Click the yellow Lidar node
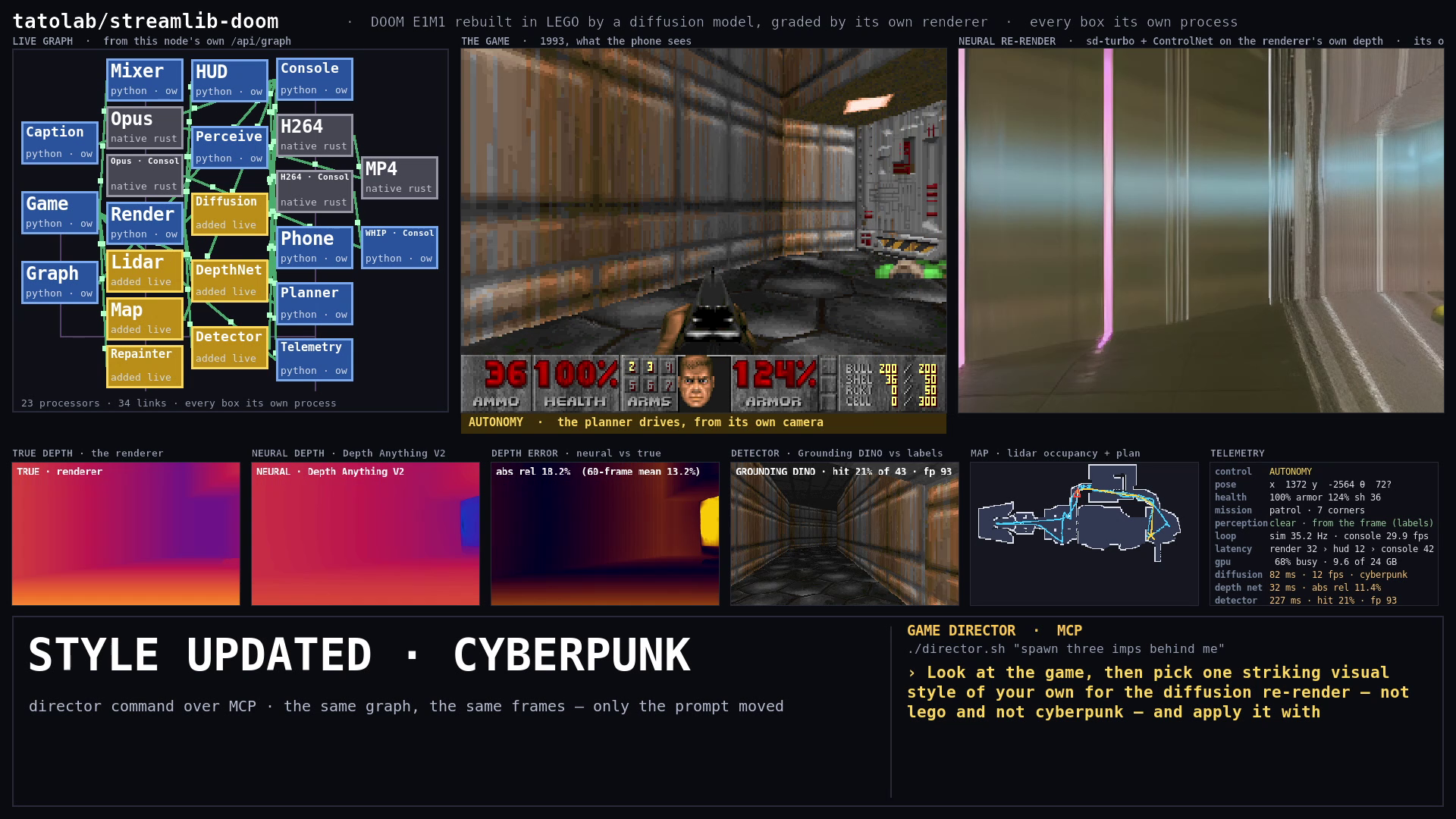Viewport: 1456px width, 819px height. pos(144,271)
